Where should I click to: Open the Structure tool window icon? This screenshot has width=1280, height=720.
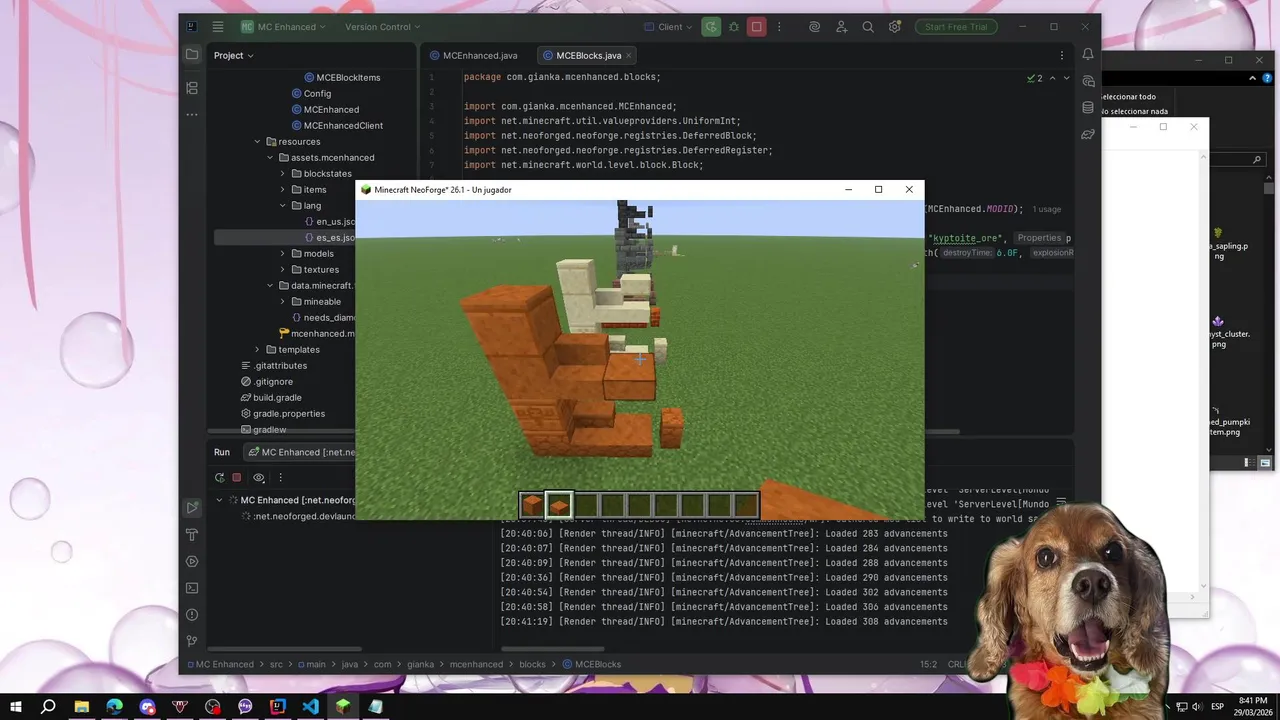192,88
